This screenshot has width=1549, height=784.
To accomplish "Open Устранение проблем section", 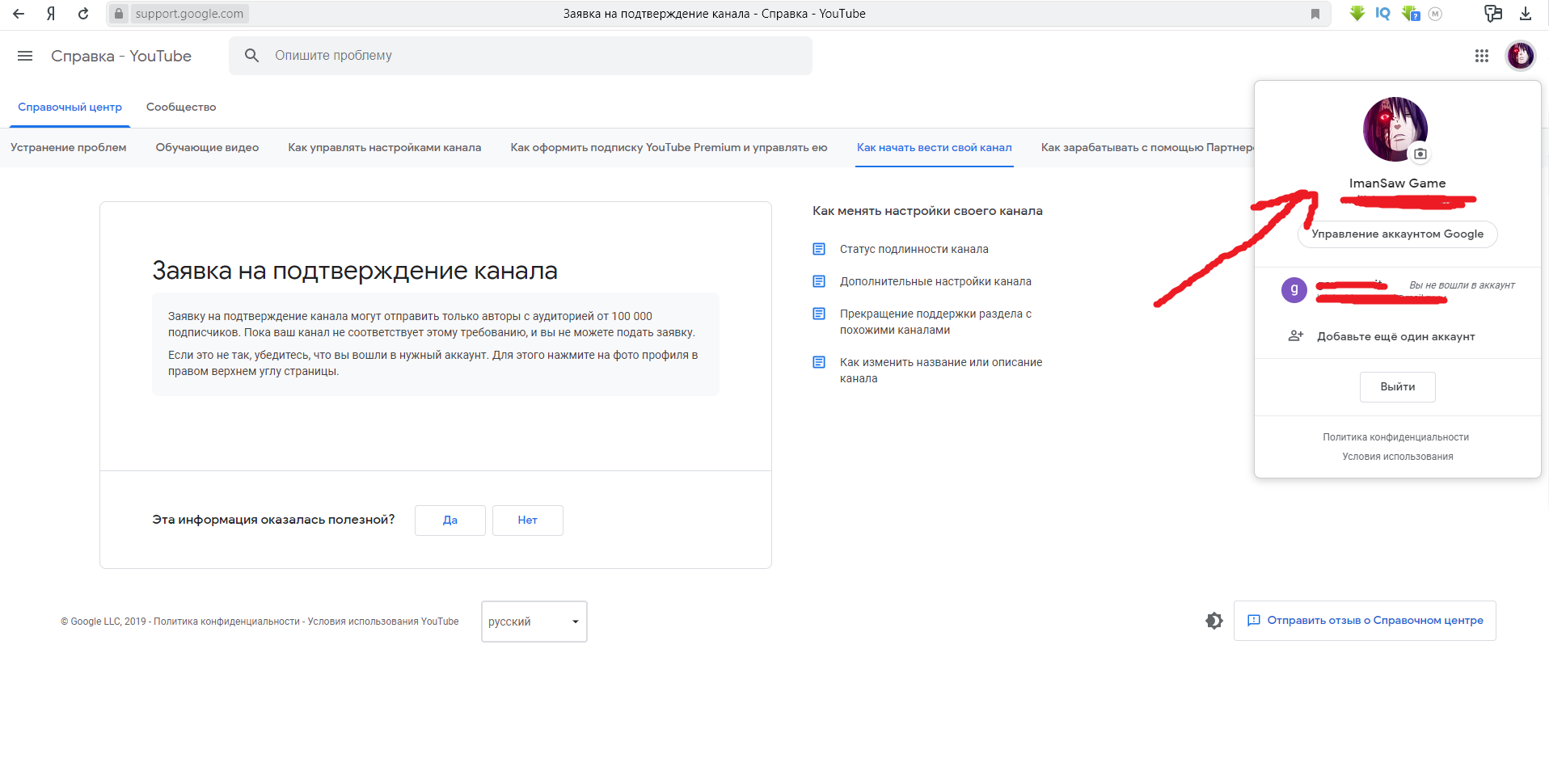I will 69,147.
